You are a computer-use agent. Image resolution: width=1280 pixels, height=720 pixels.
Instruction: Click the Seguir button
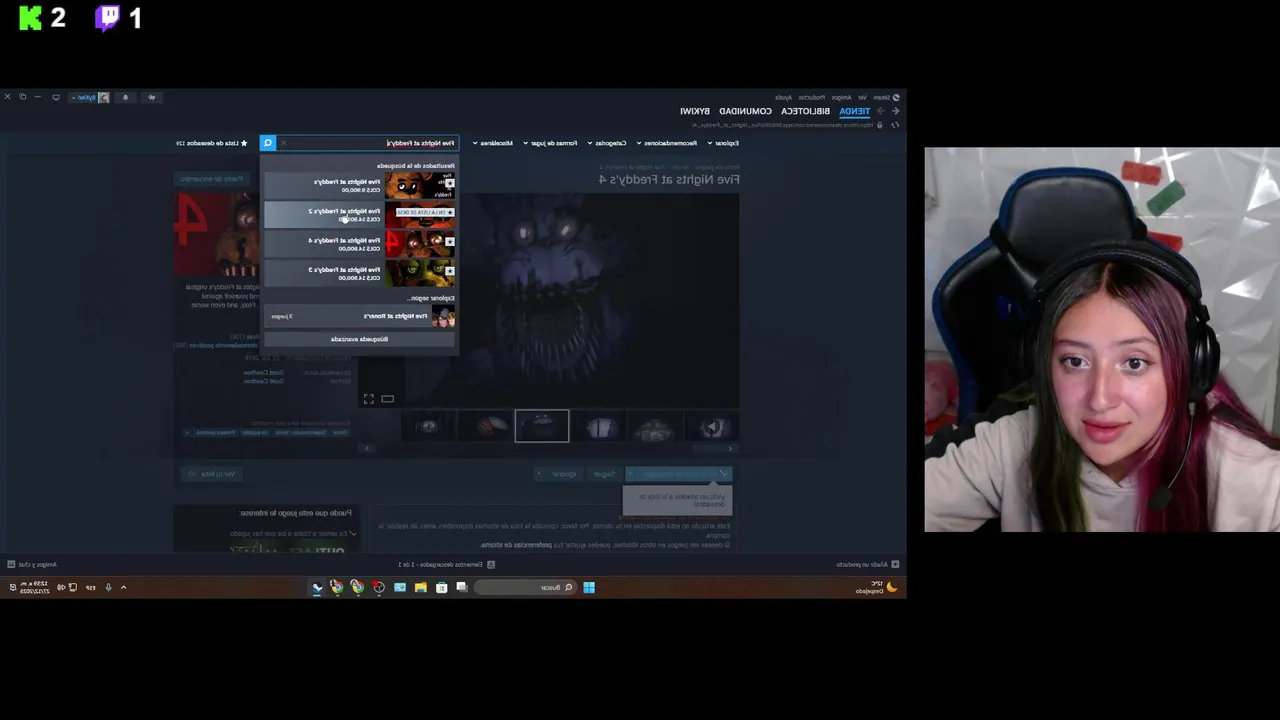(604, 474)
